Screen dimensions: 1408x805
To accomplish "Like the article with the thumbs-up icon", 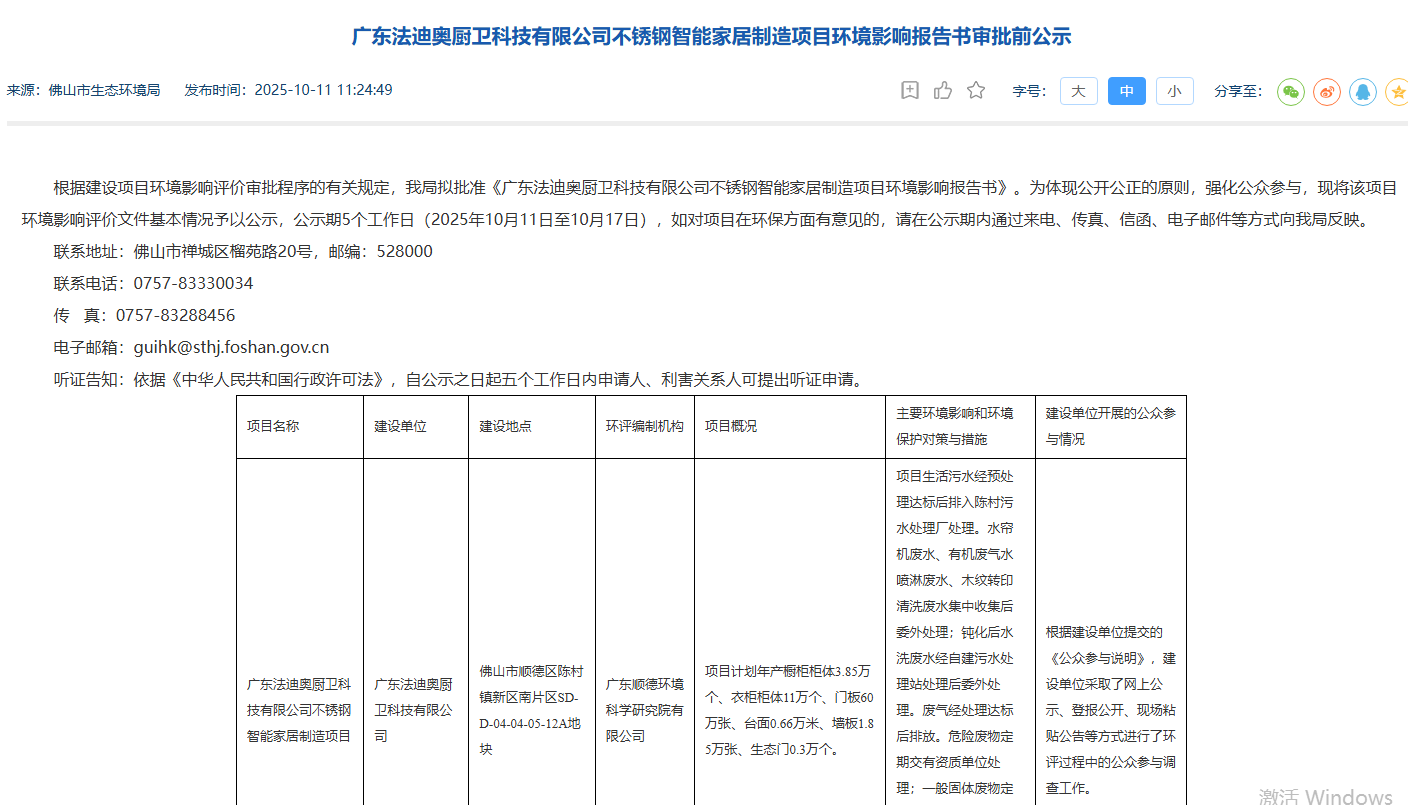I will point(943,91).
